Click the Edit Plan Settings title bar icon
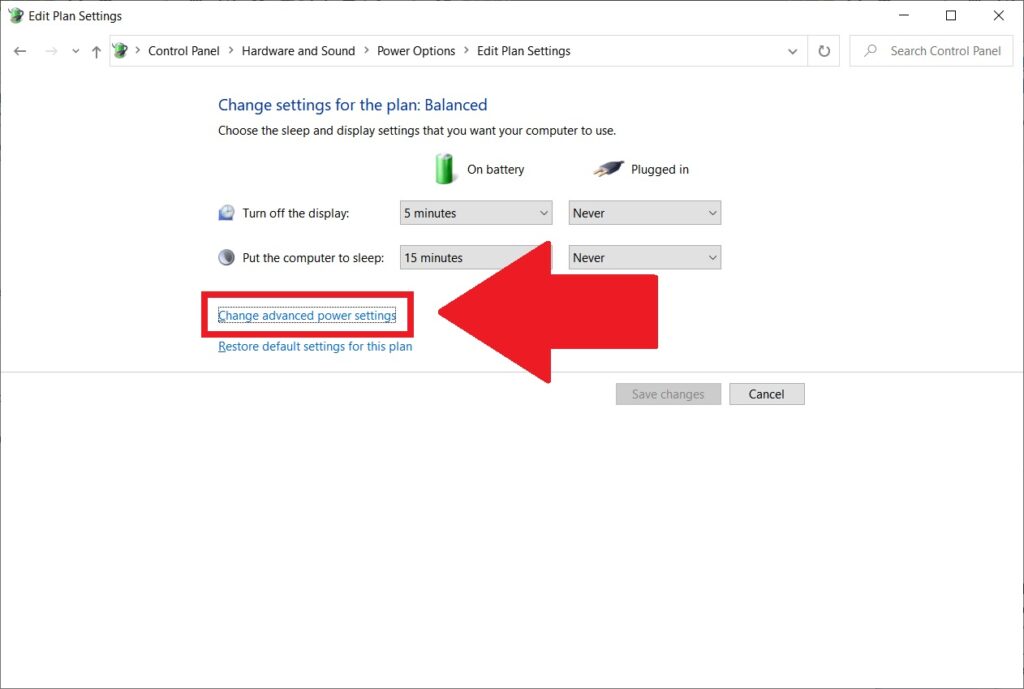 (x=15, y=15)
